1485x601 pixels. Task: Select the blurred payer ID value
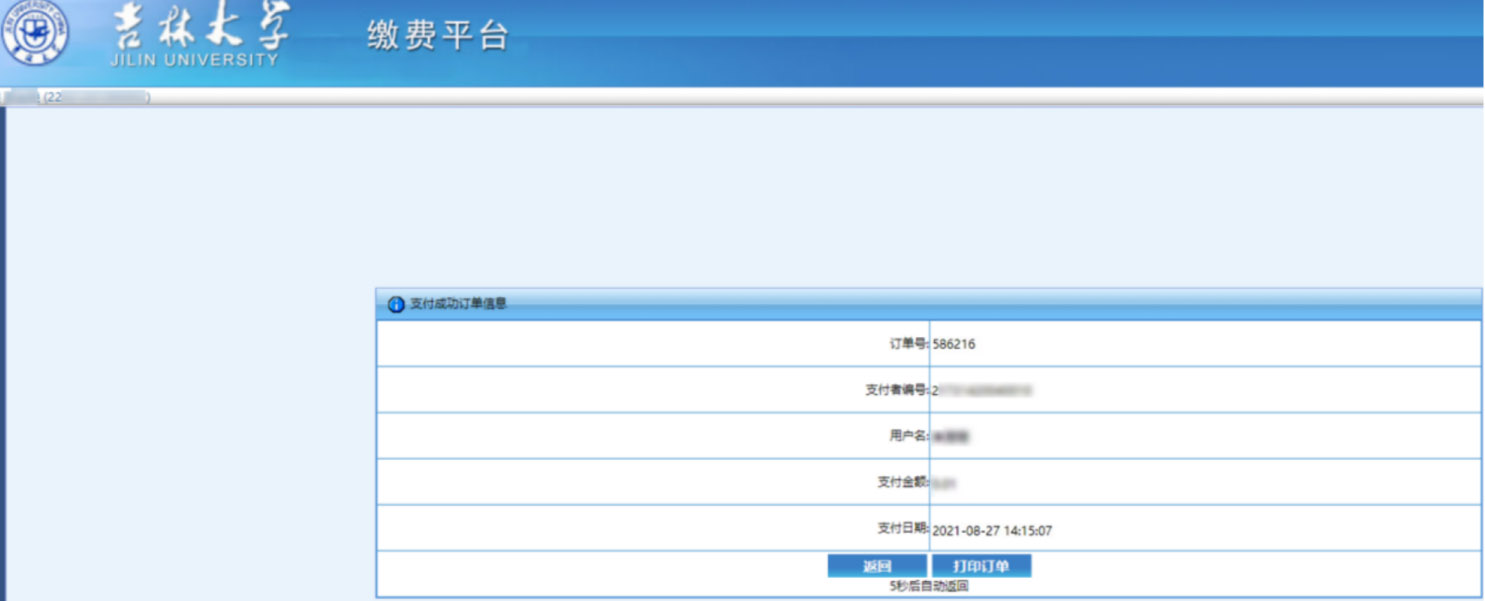(x=982, y=390)
